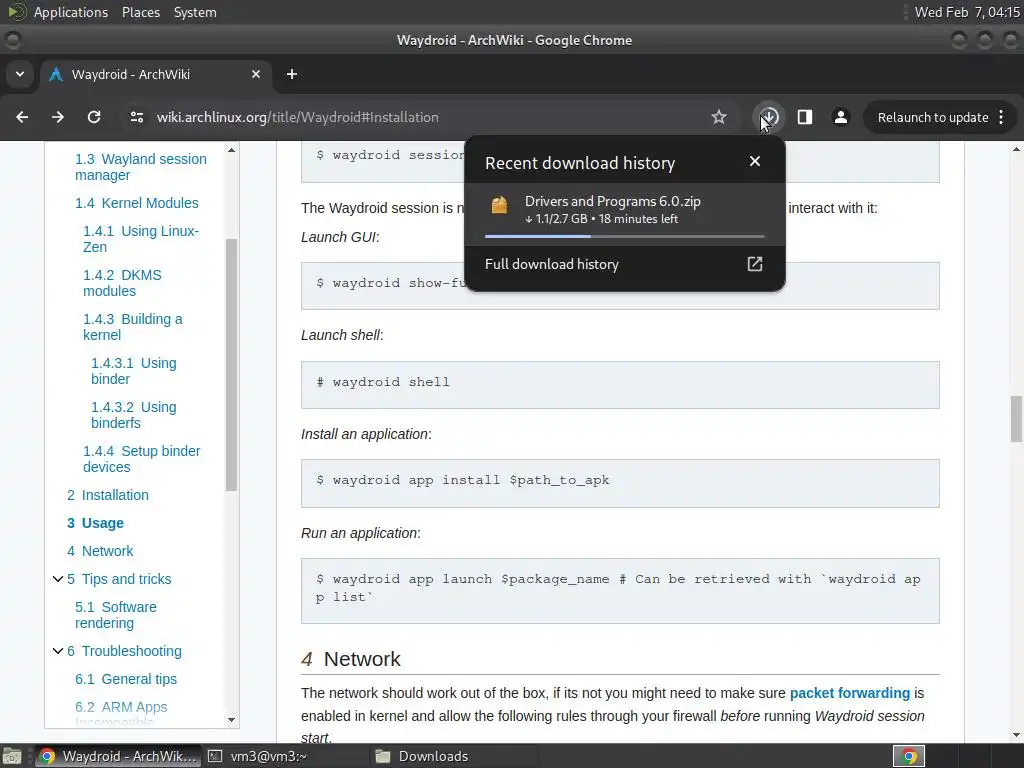Close the Recent download history popup
Image resolution: width=1024 pixels, height=768 pixels.
pos(755,161)
